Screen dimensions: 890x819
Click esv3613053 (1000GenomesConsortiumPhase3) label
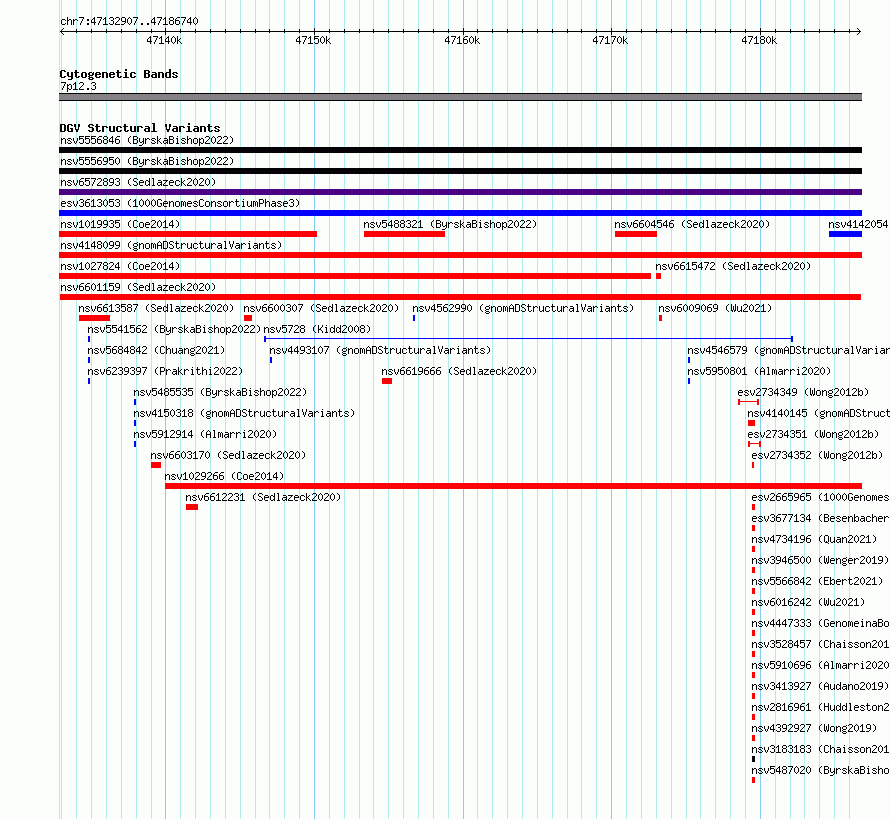(180, 203)
